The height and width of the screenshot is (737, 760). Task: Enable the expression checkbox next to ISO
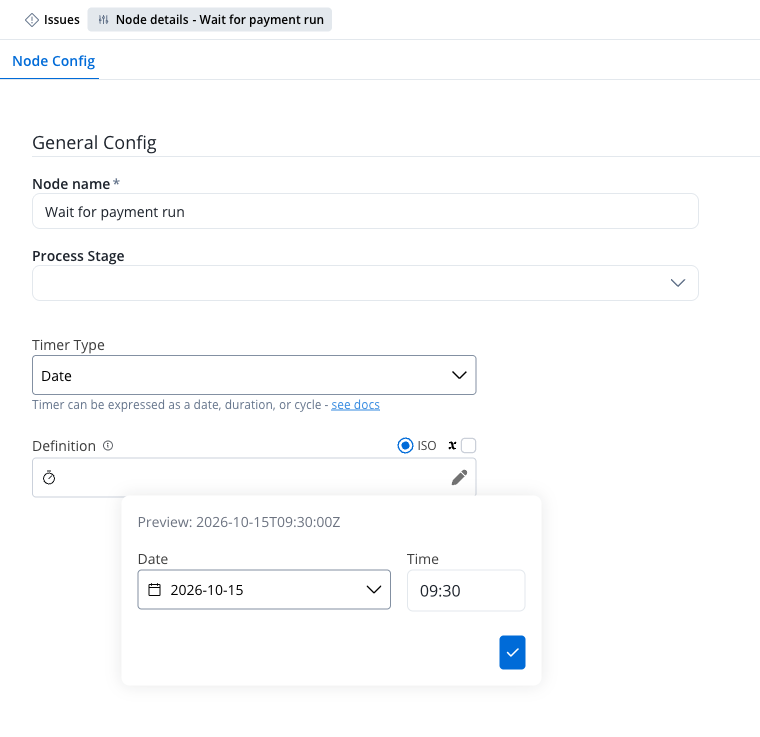(x=468, y=445)
